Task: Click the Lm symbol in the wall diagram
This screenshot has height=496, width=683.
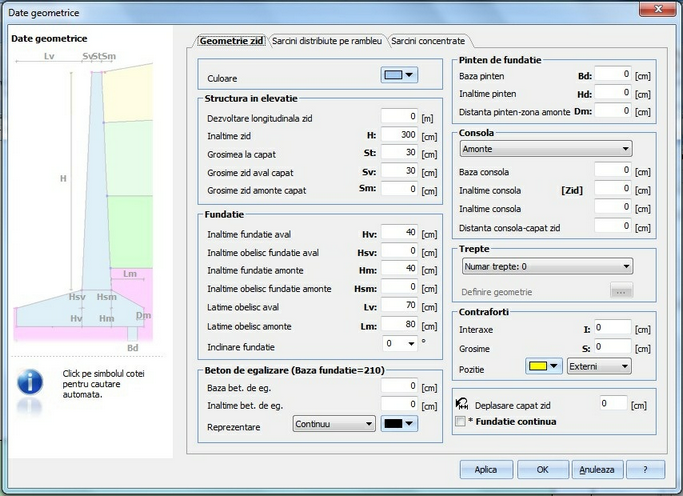Action: pos(130,274)
